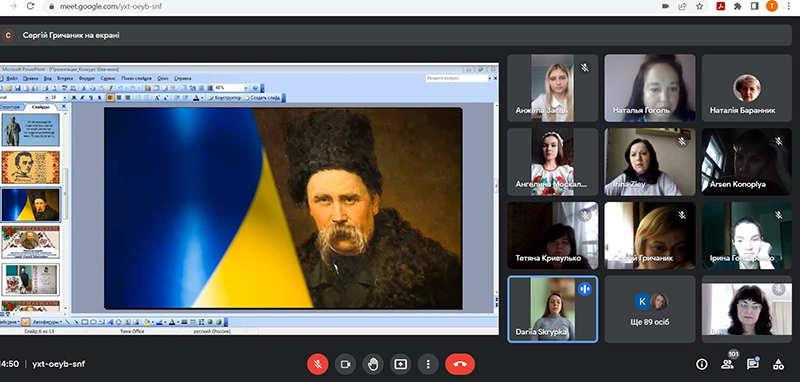
Task: Select the orange portrait slide thumbnail
Action: pyautogui.click(x=31, y=167)
